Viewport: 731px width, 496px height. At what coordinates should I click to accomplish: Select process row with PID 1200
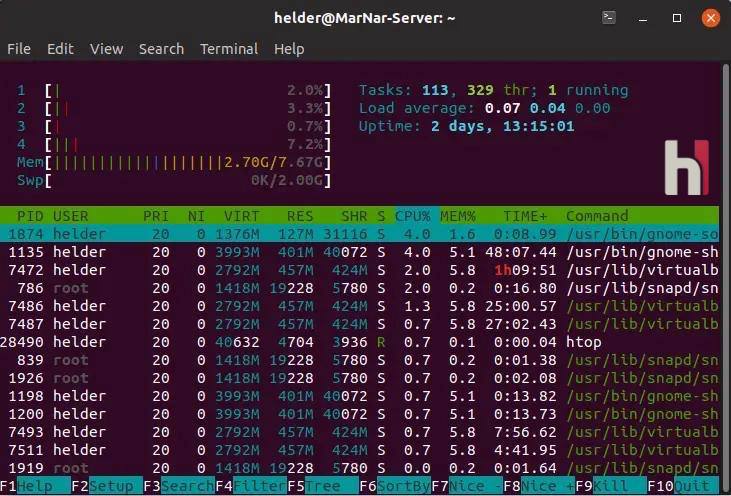[x=359, y=413]
